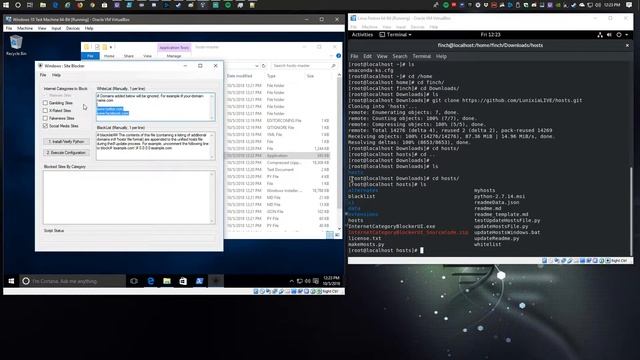Collapse the Explorer ribbon chevron

(331, 56)
